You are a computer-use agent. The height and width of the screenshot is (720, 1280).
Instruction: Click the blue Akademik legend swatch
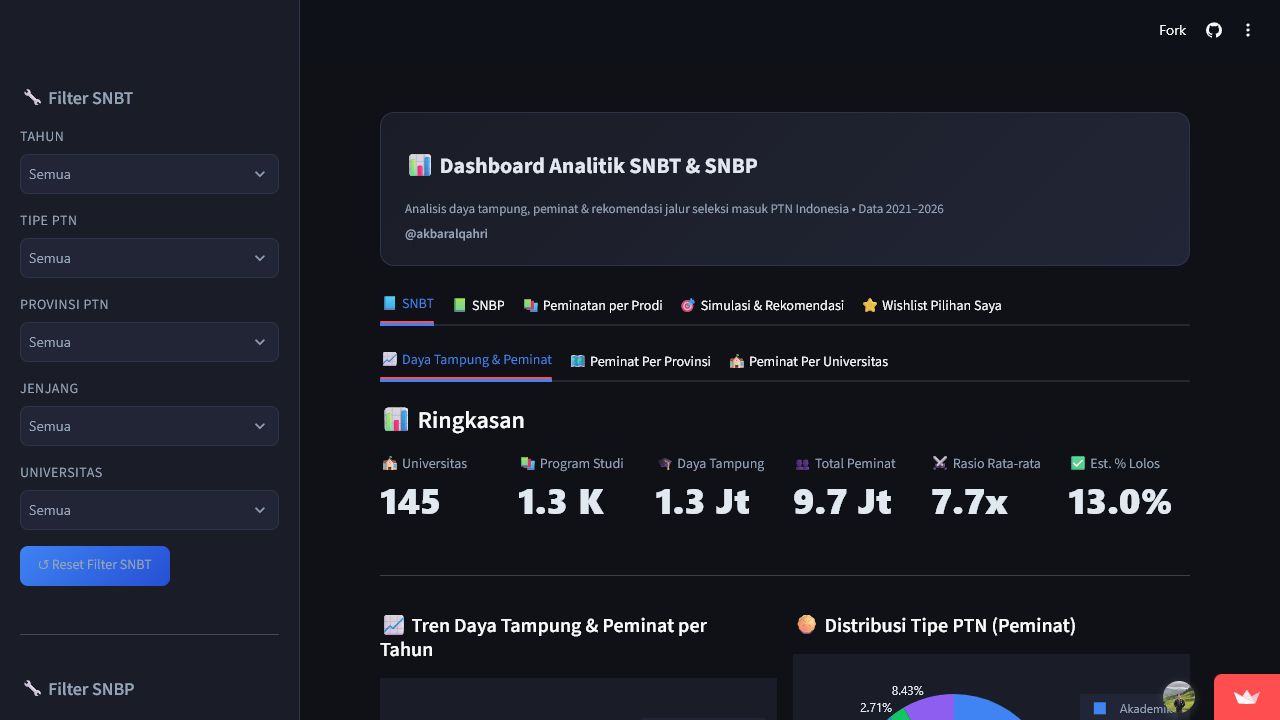(x=1100, y=709)
